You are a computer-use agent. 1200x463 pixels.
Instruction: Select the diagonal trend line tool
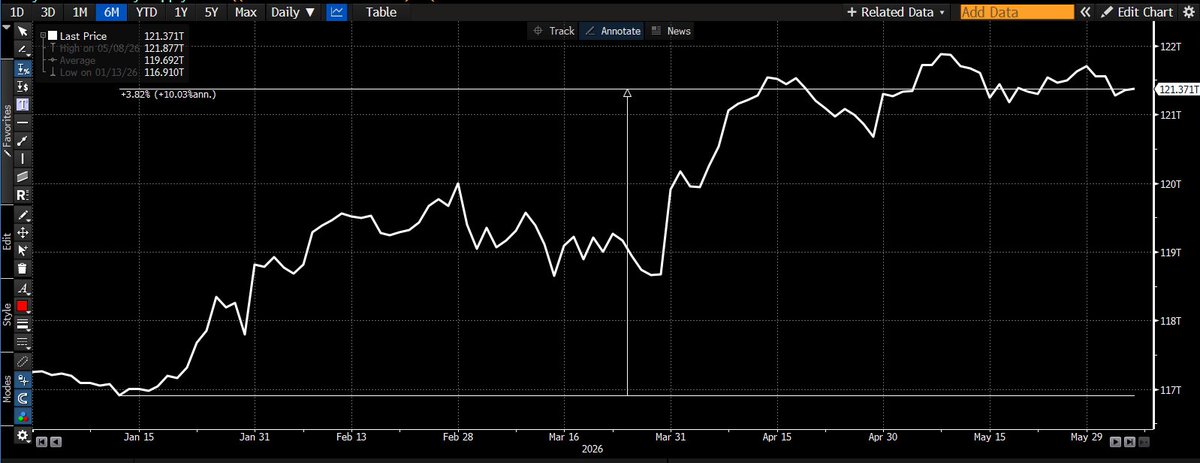pos(24,140)
